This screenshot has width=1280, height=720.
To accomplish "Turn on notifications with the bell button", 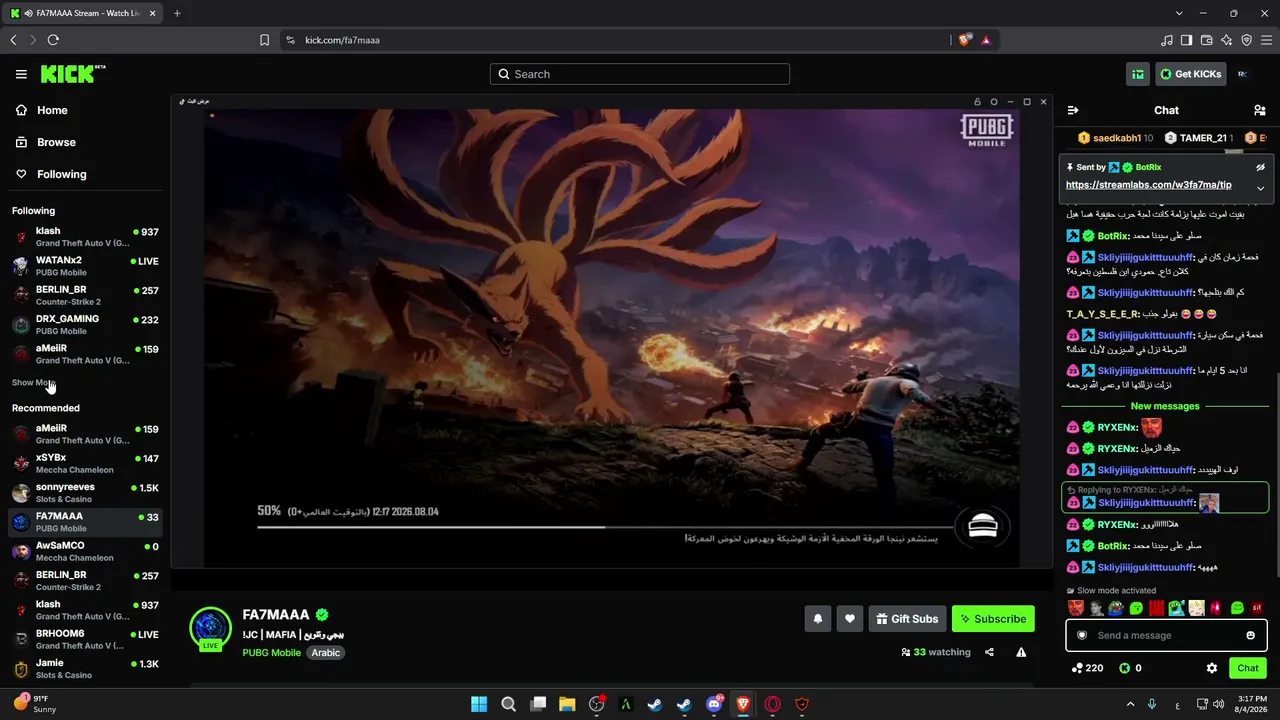I will pyautogui.click(x=817, y=619).
